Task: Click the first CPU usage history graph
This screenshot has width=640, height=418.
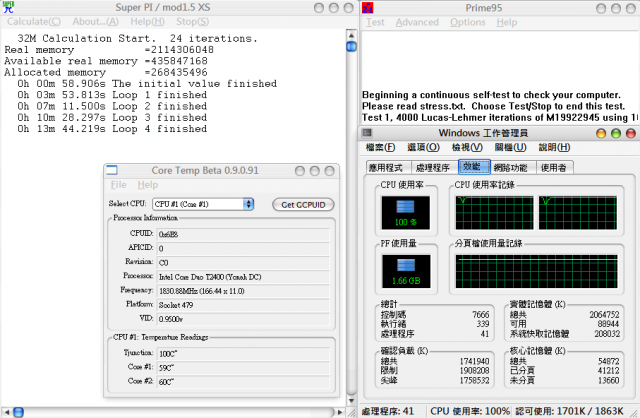Action: pyautogui.click(x=494, y=213)
